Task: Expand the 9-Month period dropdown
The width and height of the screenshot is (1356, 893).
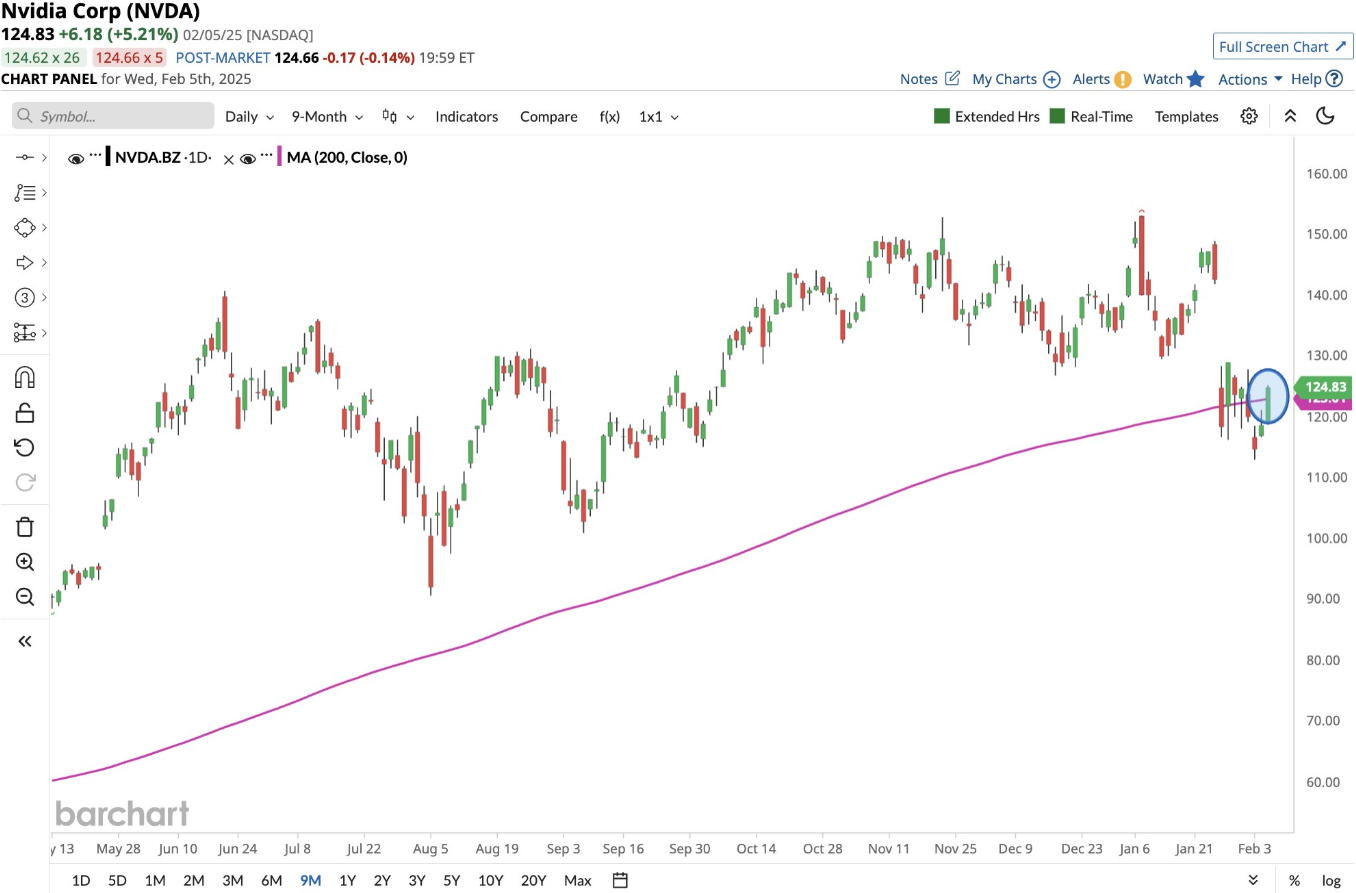Action: 326,116
